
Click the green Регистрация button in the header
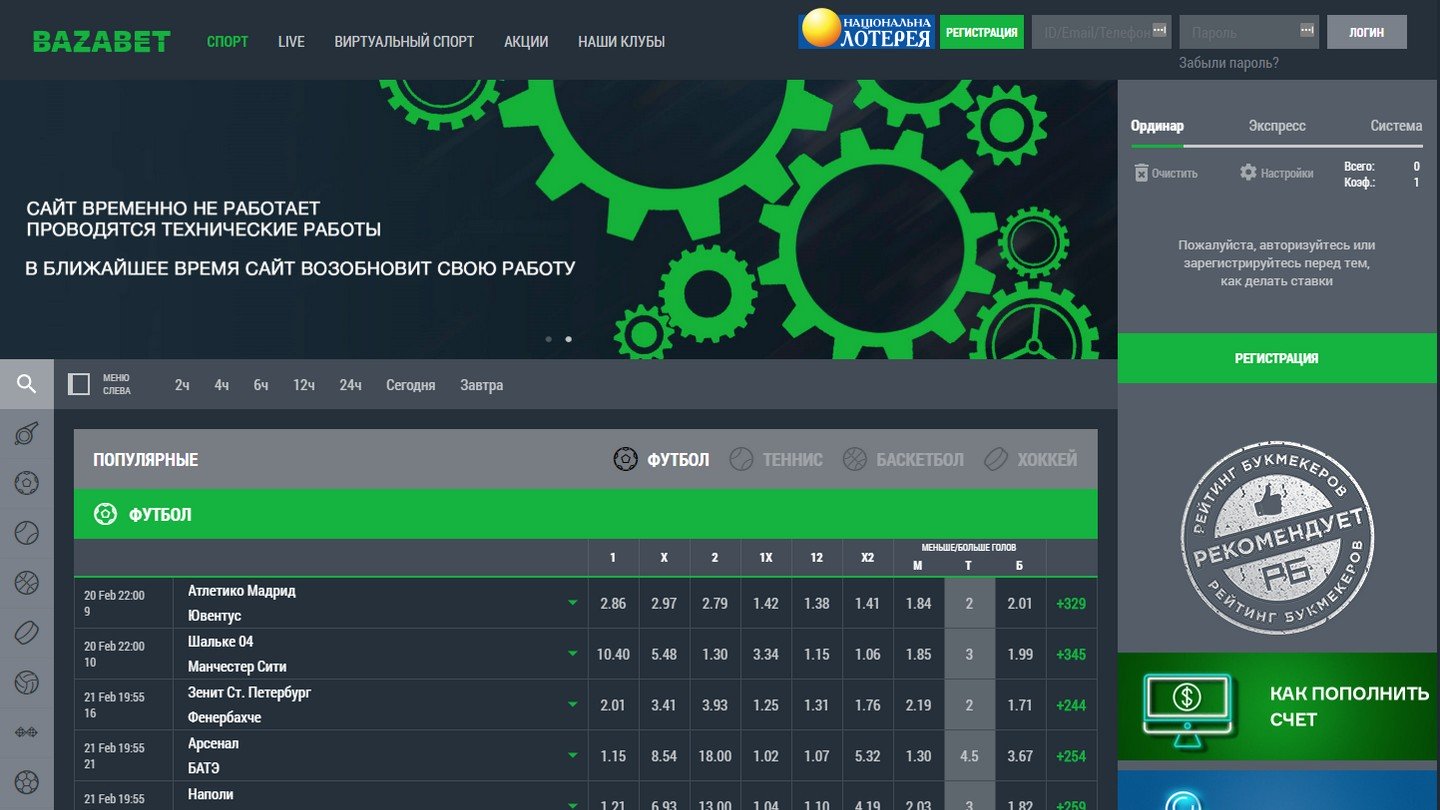[982, 32]
